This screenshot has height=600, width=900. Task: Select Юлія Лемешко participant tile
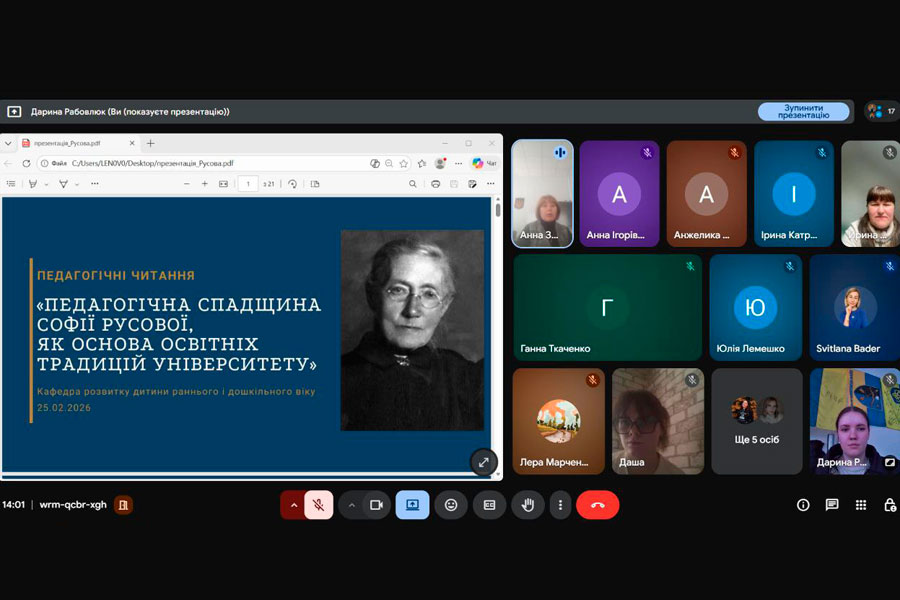coord(755,307)
